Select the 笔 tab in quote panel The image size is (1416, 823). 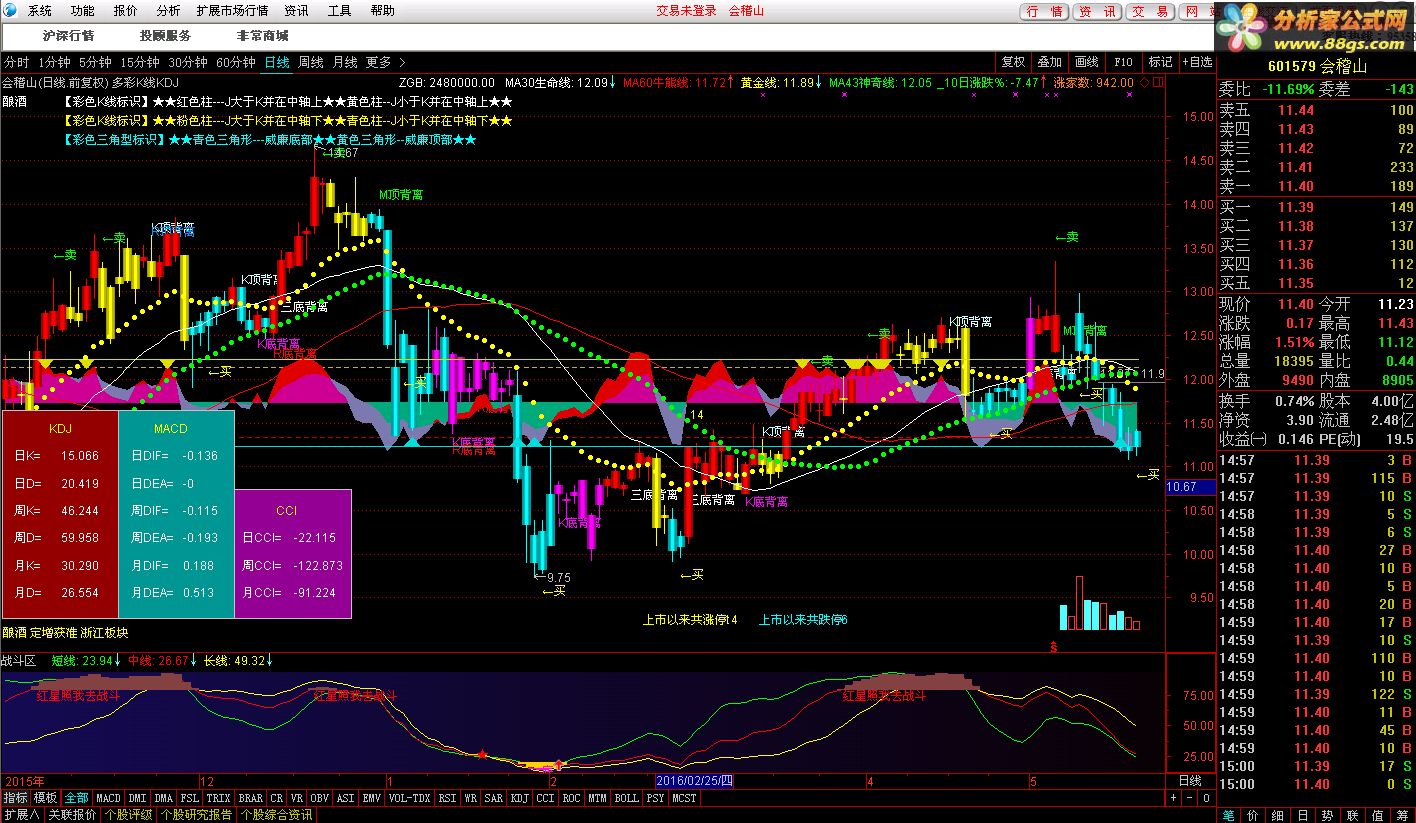[x=1228, y=815]
